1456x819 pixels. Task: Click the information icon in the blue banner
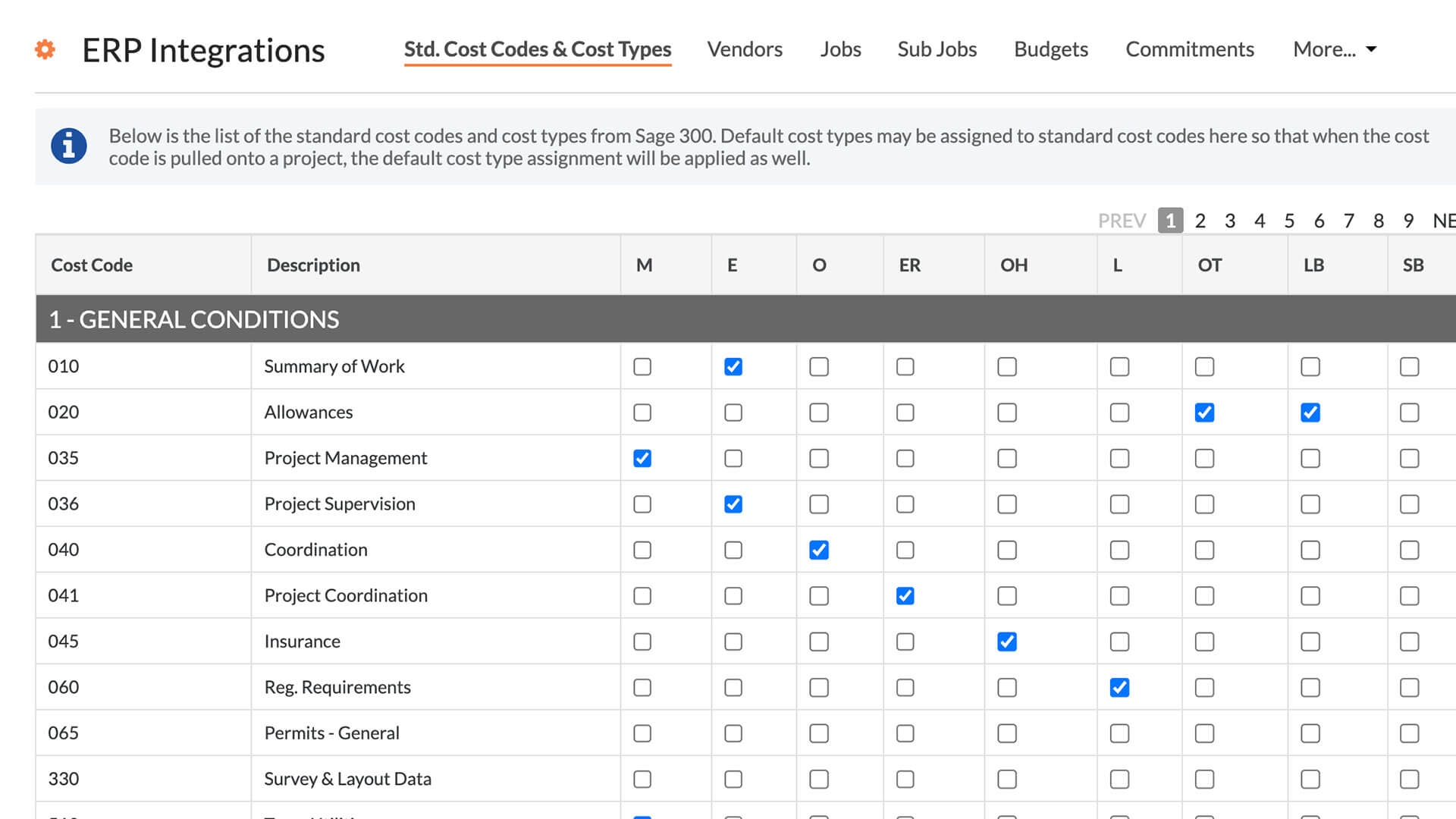pos(69,147)
